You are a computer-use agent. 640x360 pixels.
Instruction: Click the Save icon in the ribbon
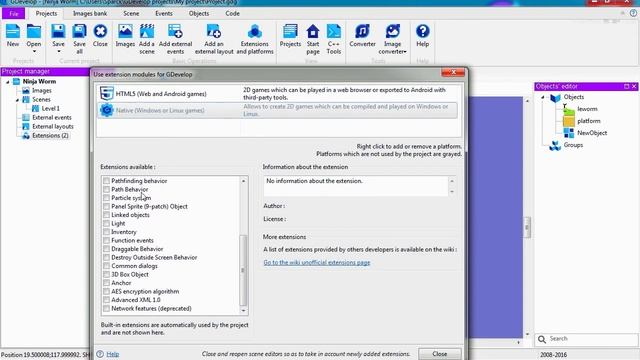pyautogui.click(x=58, y=32)
